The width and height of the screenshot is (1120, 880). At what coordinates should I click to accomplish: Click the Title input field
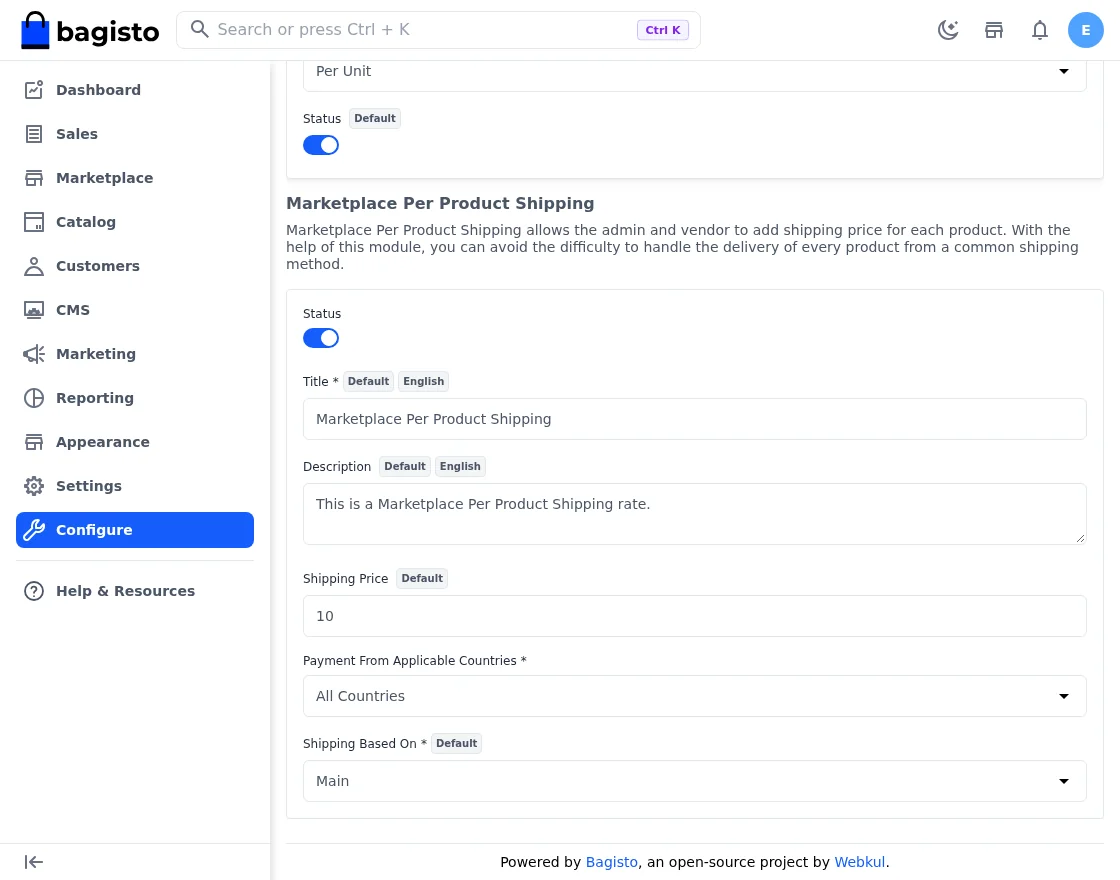pyautogui.click(x=694, y=419)
